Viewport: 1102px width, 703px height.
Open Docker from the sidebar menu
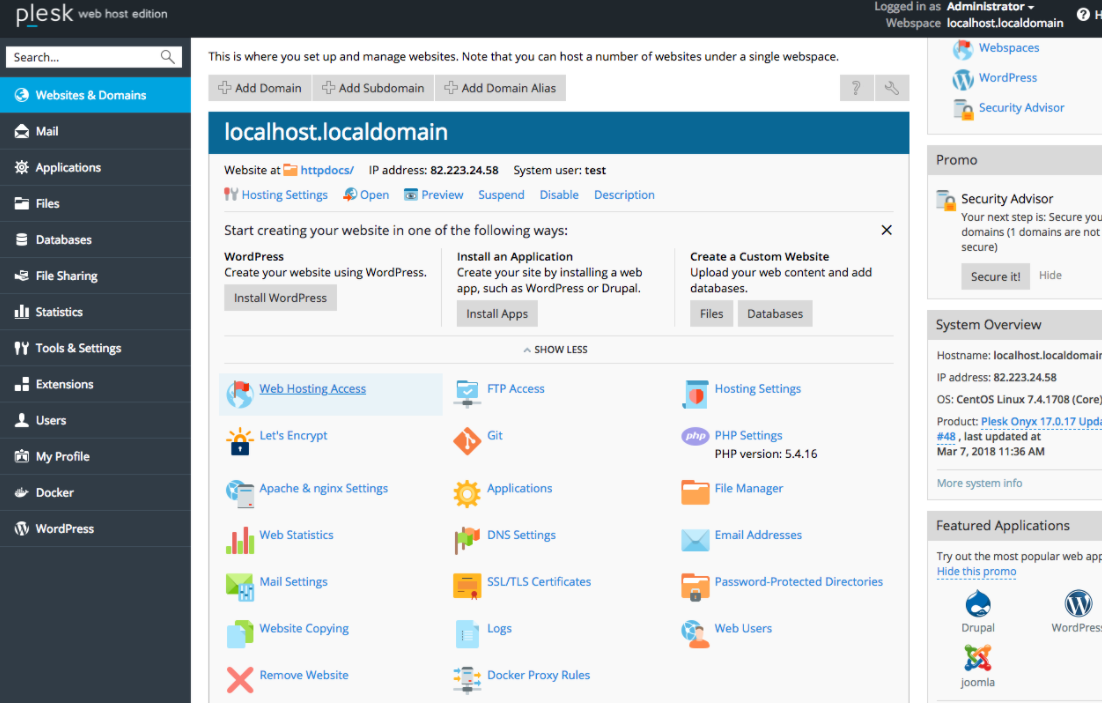click(54, 493)
